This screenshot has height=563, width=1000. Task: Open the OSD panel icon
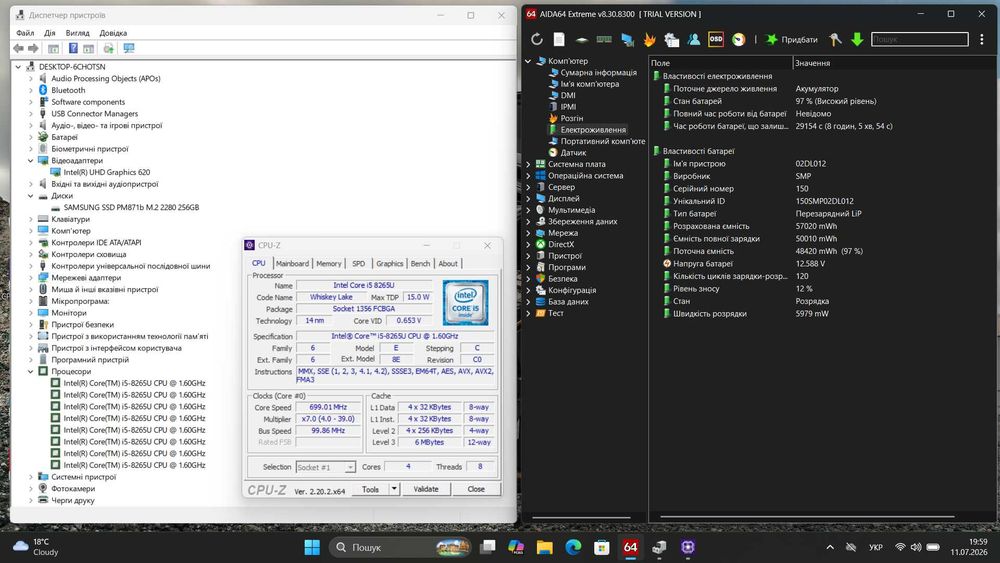pyautogui.click(x=716, y=40)
